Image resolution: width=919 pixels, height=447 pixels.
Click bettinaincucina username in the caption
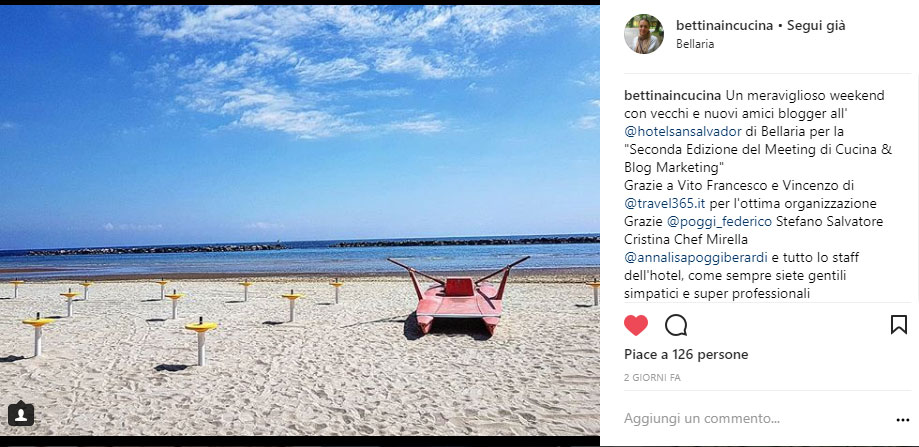(x=673, y=95)
